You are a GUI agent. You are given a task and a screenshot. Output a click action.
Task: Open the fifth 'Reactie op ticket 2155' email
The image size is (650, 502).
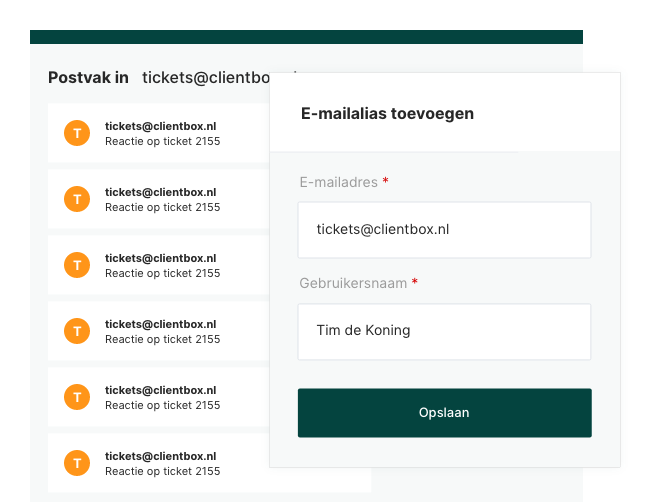tap(163, 405)
